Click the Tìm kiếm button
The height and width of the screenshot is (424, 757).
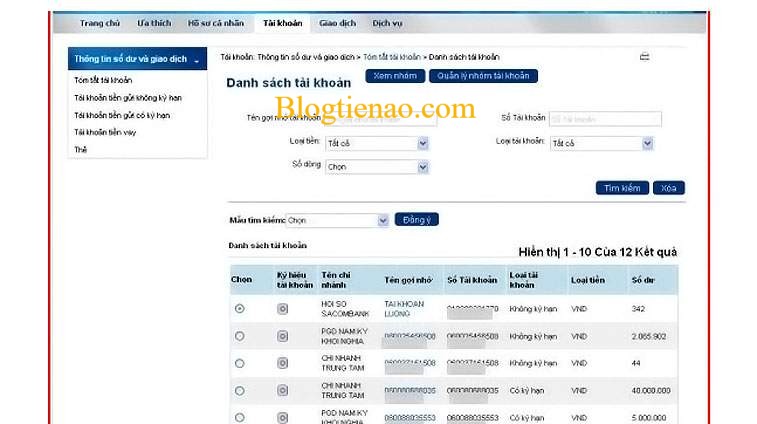point(622,188)
